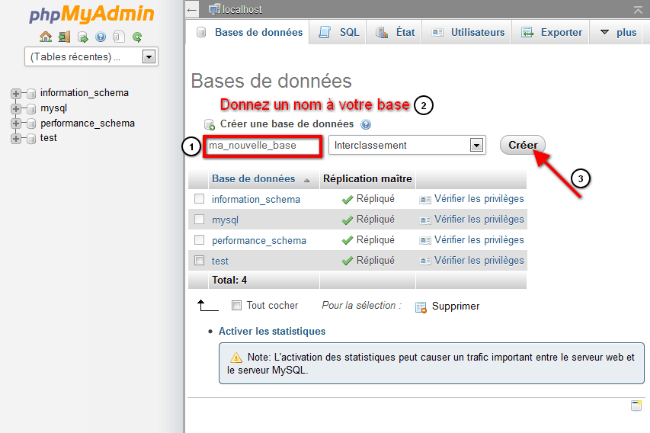Open mysql link in database table
Screen dimensions: 650x433
coord(225,220)
